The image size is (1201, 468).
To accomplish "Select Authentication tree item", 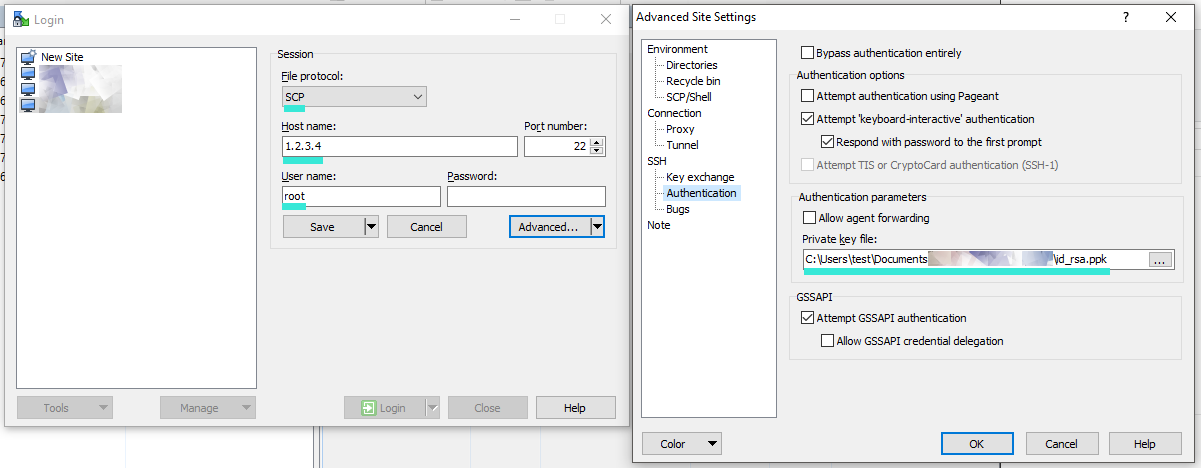I will pyautogui.click(x=701, y=193).
